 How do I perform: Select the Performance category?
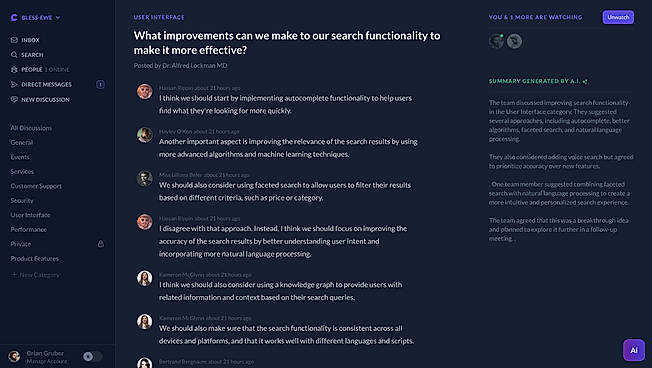tap(29, 230)
